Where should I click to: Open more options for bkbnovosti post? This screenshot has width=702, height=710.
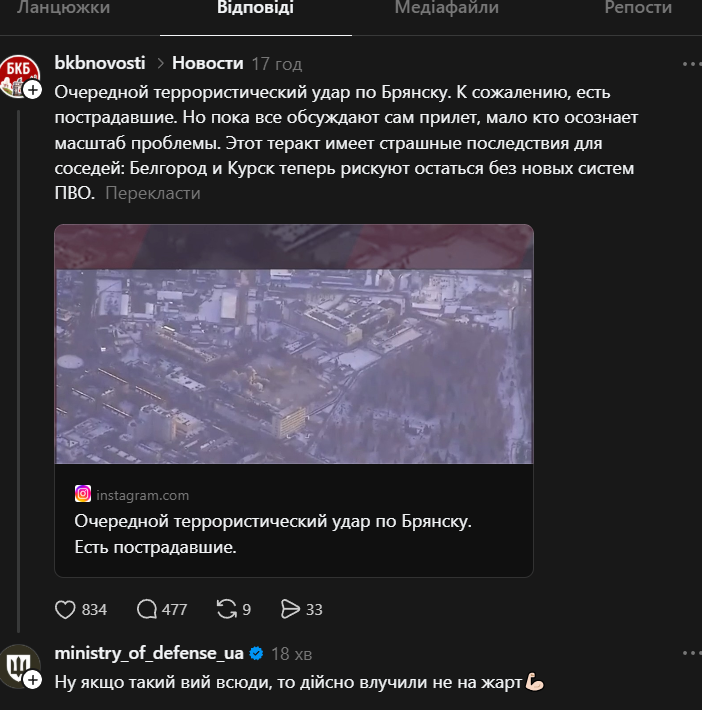[x=691, y=64]
